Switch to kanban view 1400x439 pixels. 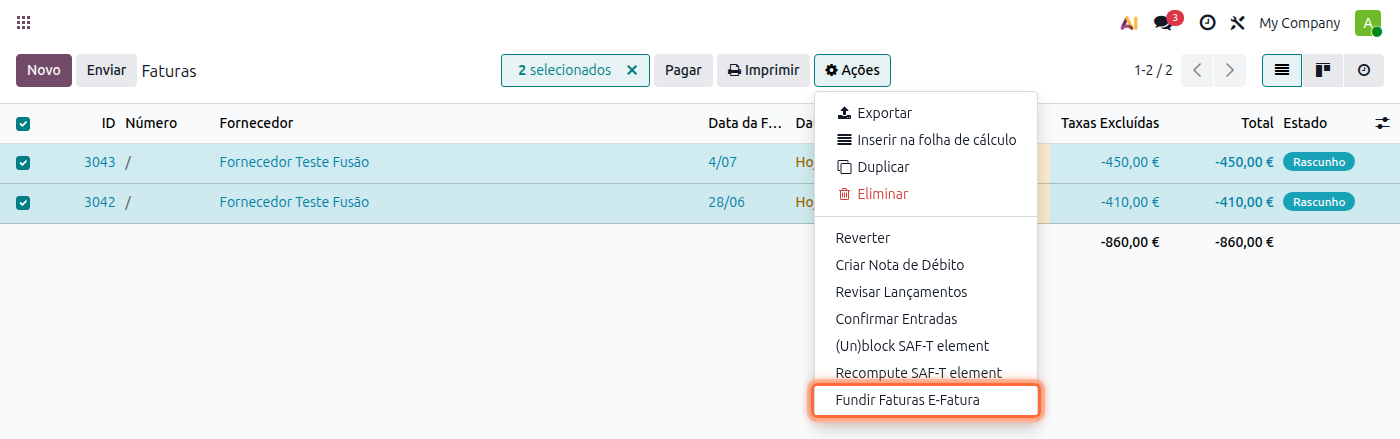pos(1322,71)
